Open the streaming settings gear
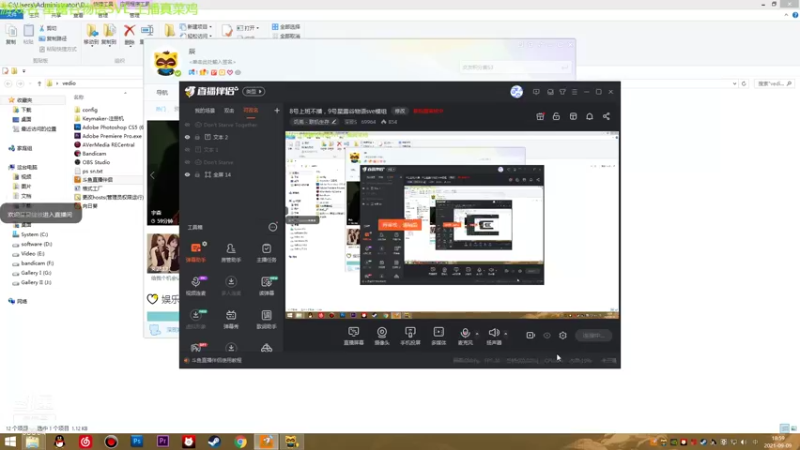Image resolution: width=800 pixels, height=450 pixels. click(x=563, y=335)
